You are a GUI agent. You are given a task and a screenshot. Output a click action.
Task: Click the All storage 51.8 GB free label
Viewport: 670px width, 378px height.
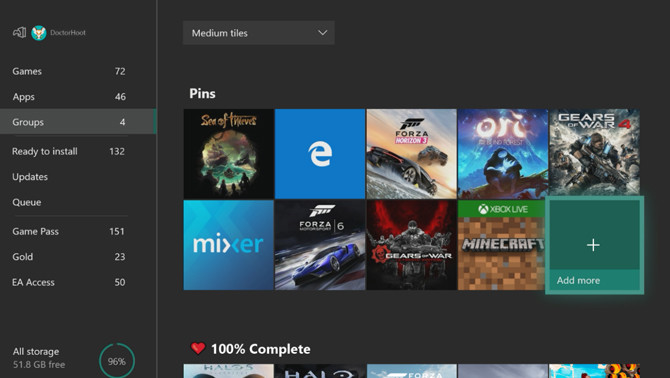39,358
